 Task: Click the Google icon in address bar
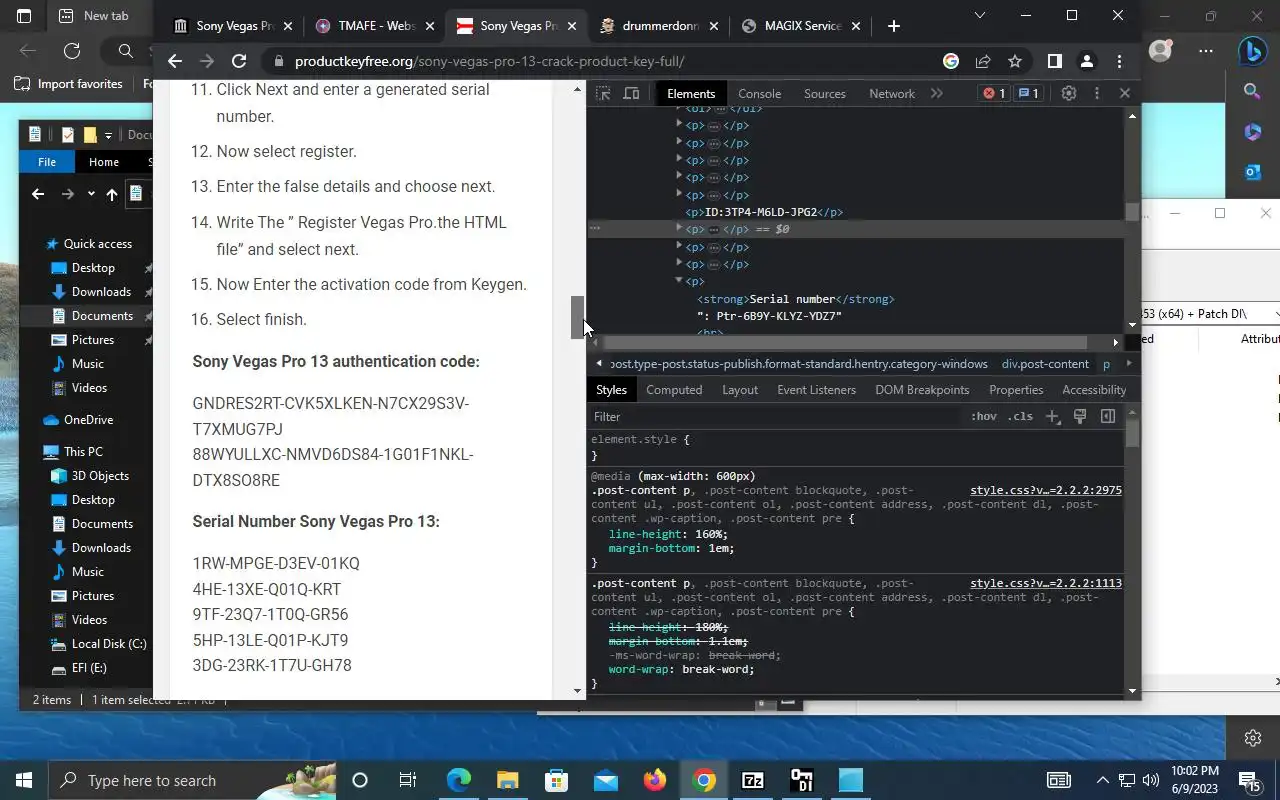(x=951, y=61)
